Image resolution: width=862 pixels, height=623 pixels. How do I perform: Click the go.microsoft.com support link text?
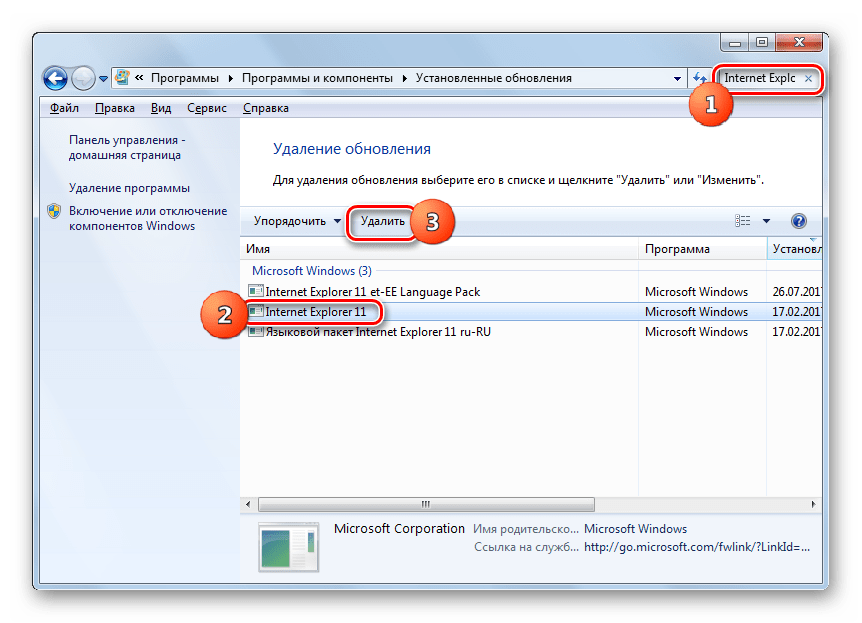click(x=697, y=547)
